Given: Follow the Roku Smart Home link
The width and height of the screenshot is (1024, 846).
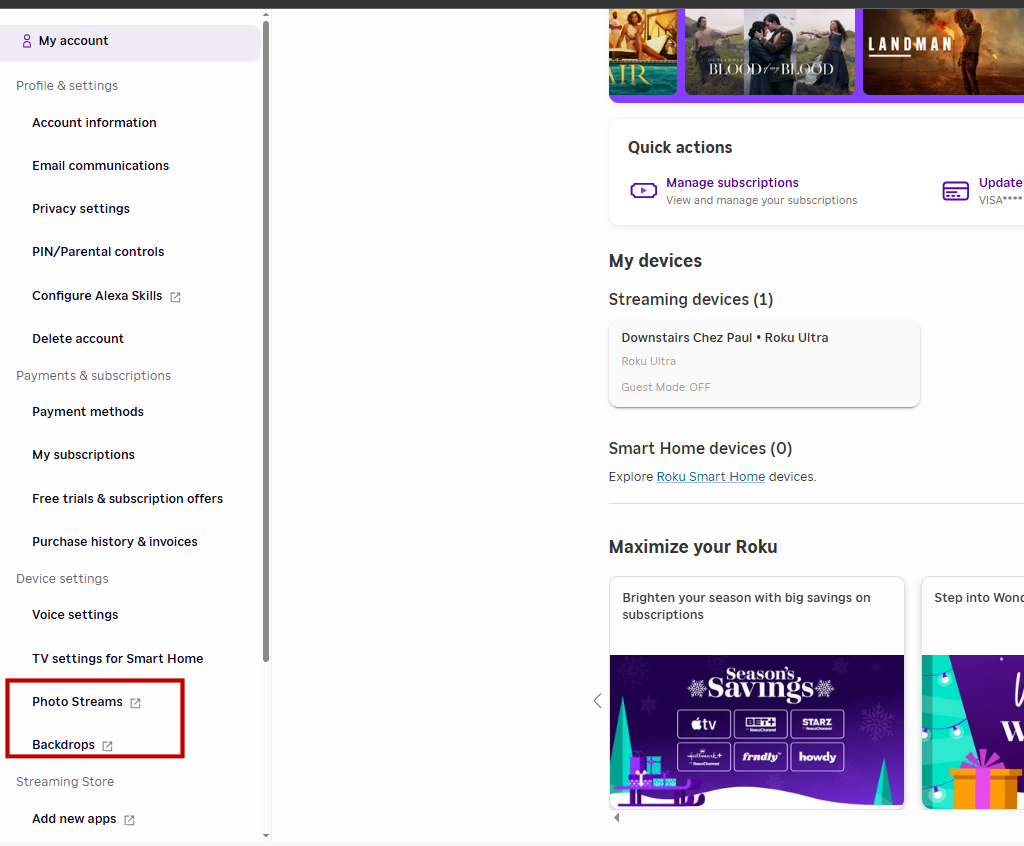Looking at the screenshot, I should click(x=711, y=477).
